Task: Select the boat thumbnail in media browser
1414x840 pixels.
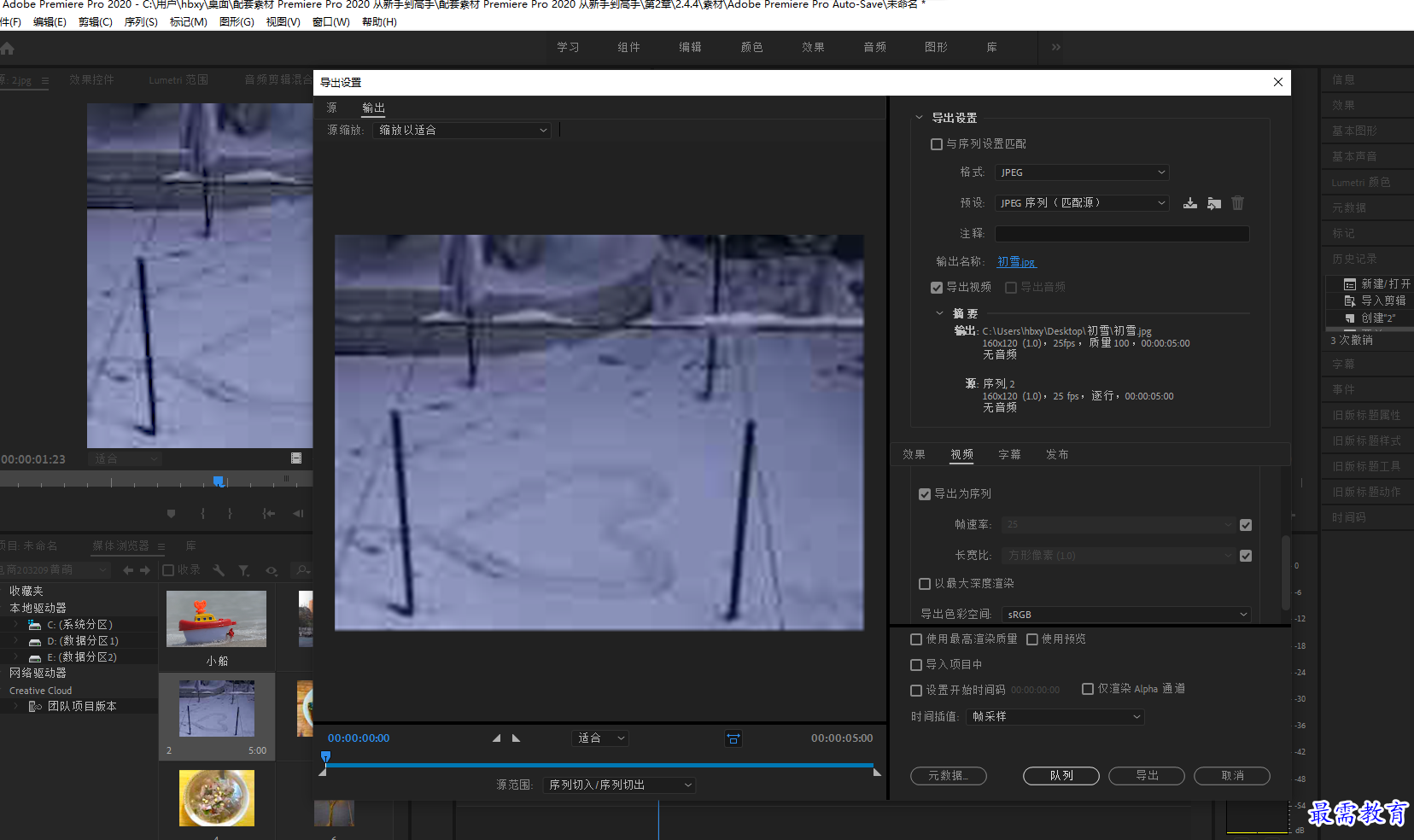Action: [216, 619]
